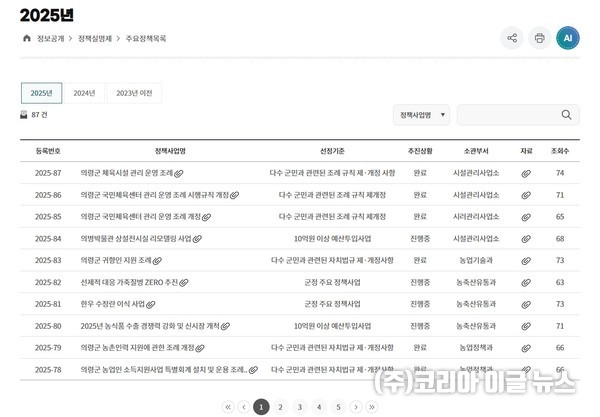Click the 등록번호 column header

(x=48, y=151)
